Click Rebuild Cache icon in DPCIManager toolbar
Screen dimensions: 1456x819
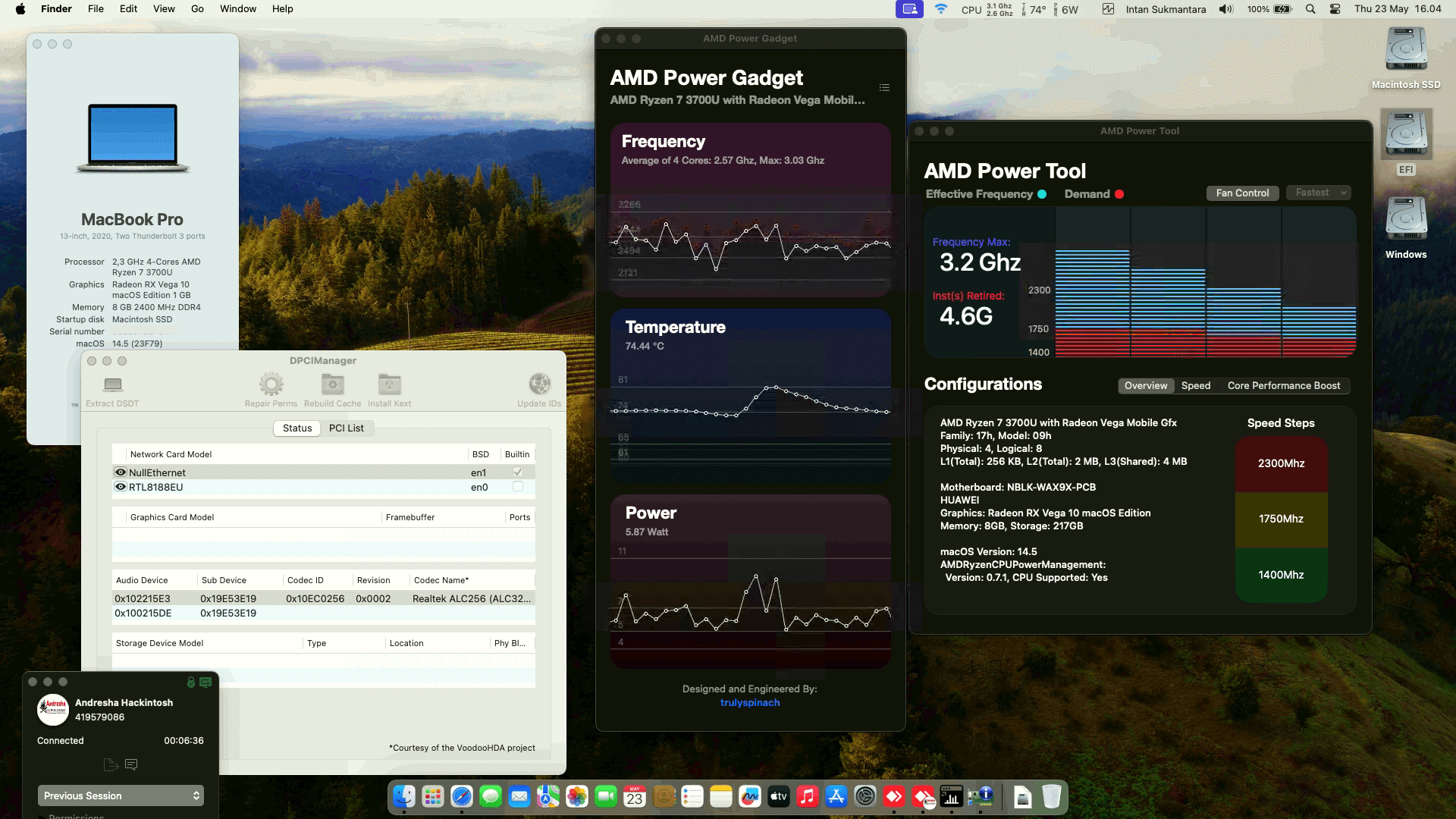332,384
